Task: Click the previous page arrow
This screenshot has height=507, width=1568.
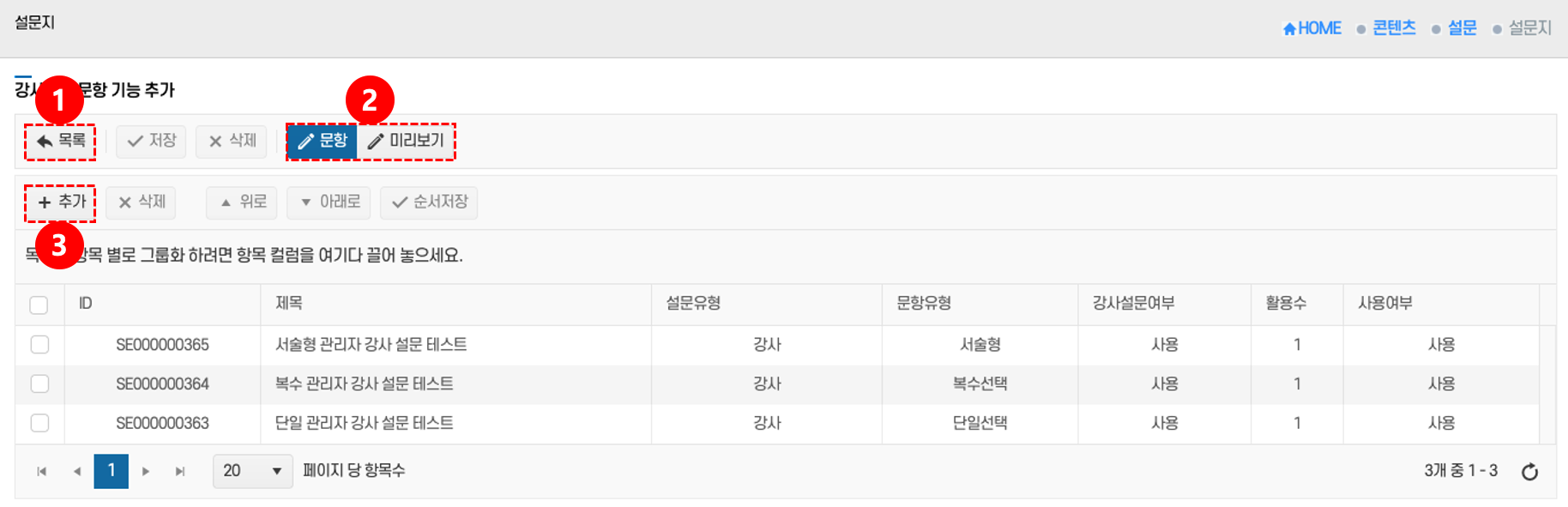Action: tap(77, 472)
